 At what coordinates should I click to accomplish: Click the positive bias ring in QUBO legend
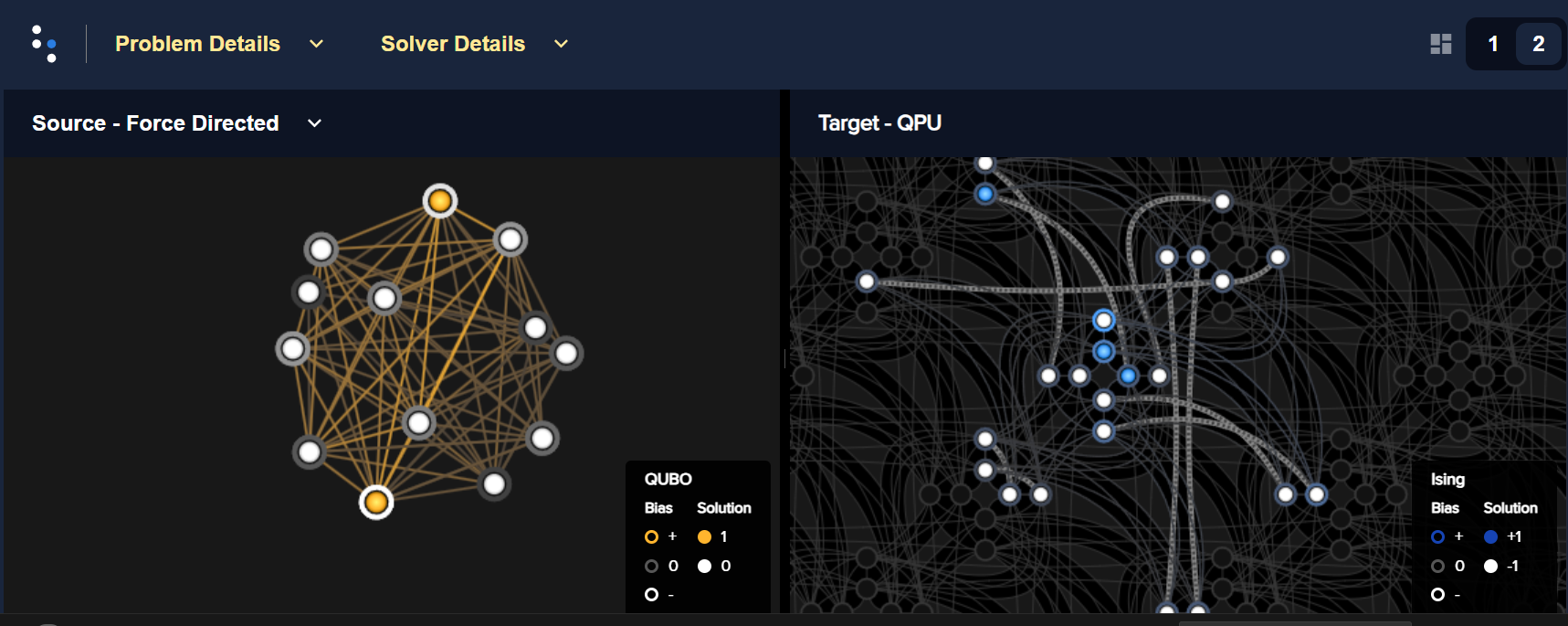coord(651,537)
